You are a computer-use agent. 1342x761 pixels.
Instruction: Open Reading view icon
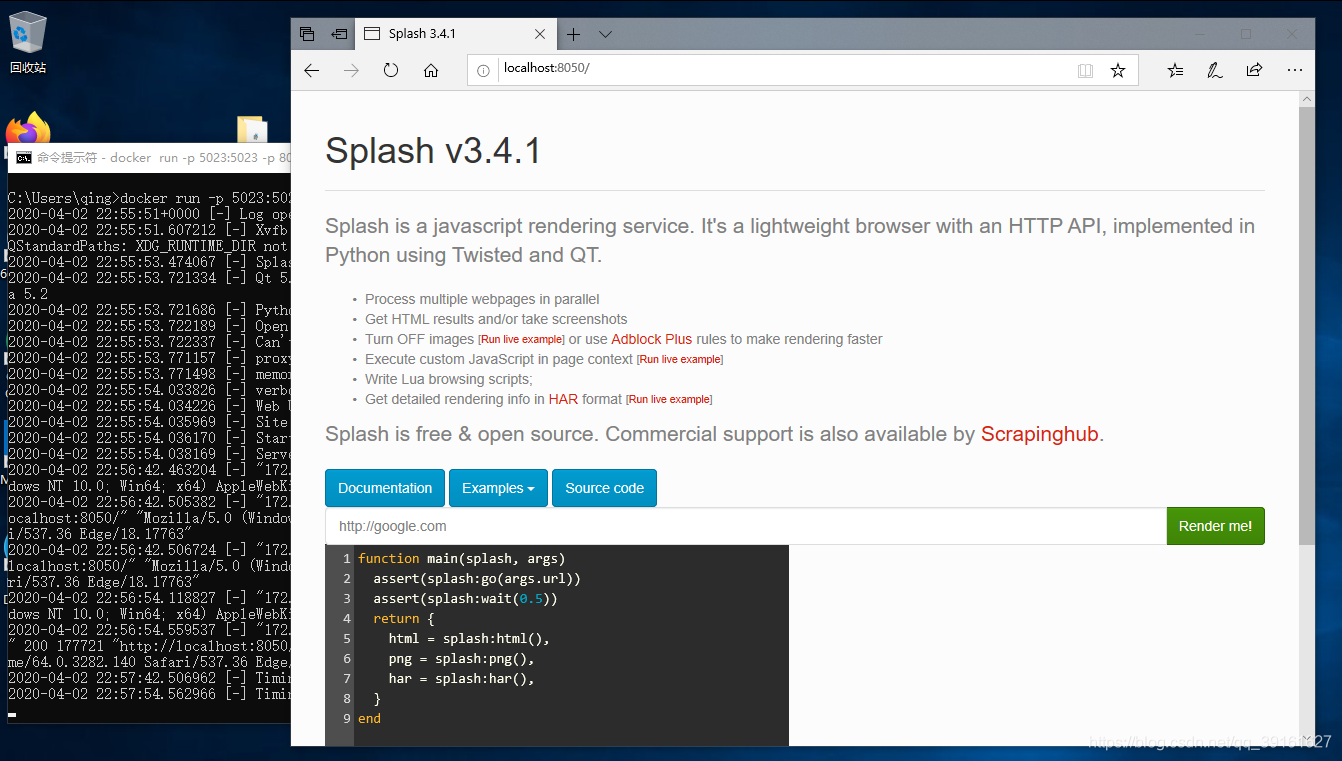1085,71
